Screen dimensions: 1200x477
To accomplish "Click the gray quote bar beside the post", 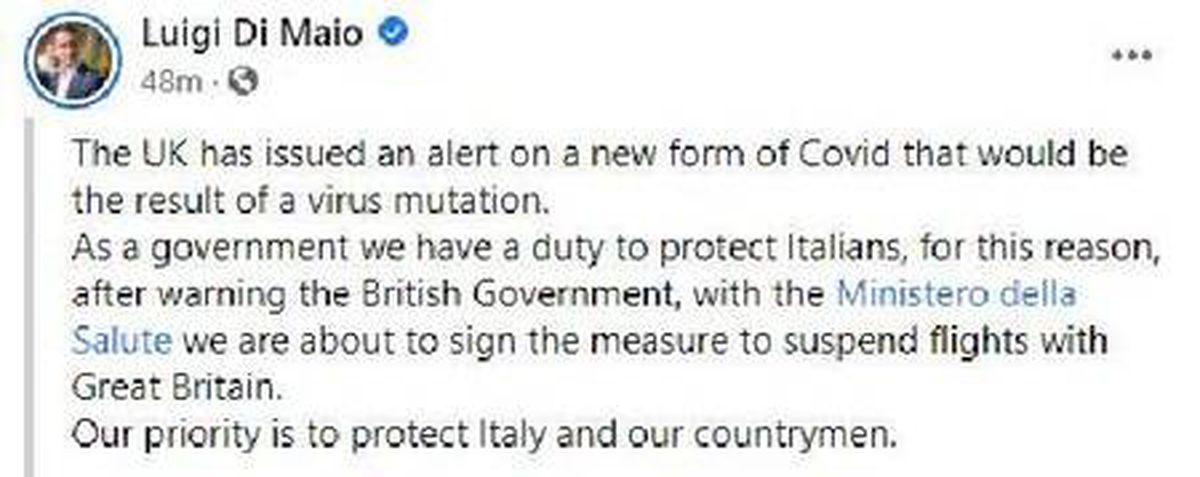I will pos(27,297).
